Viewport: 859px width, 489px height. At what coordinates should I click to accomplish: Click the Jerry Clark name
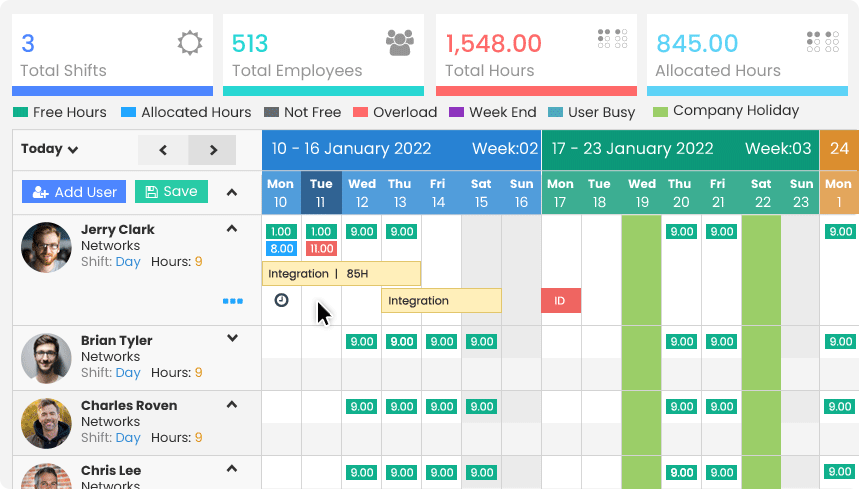118,229
